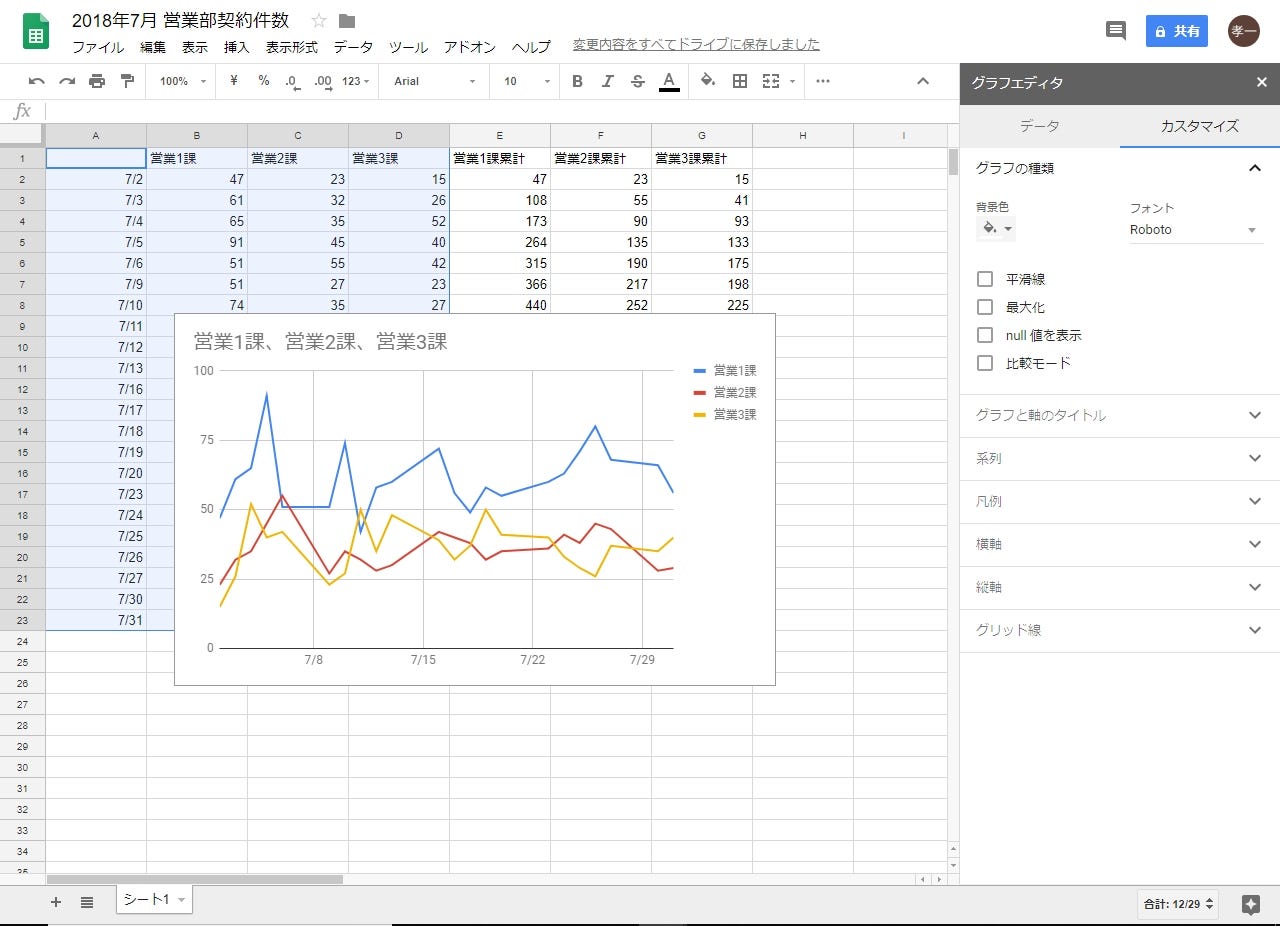
Task: Click the redo arrow icon
Action: click(67, 81)
